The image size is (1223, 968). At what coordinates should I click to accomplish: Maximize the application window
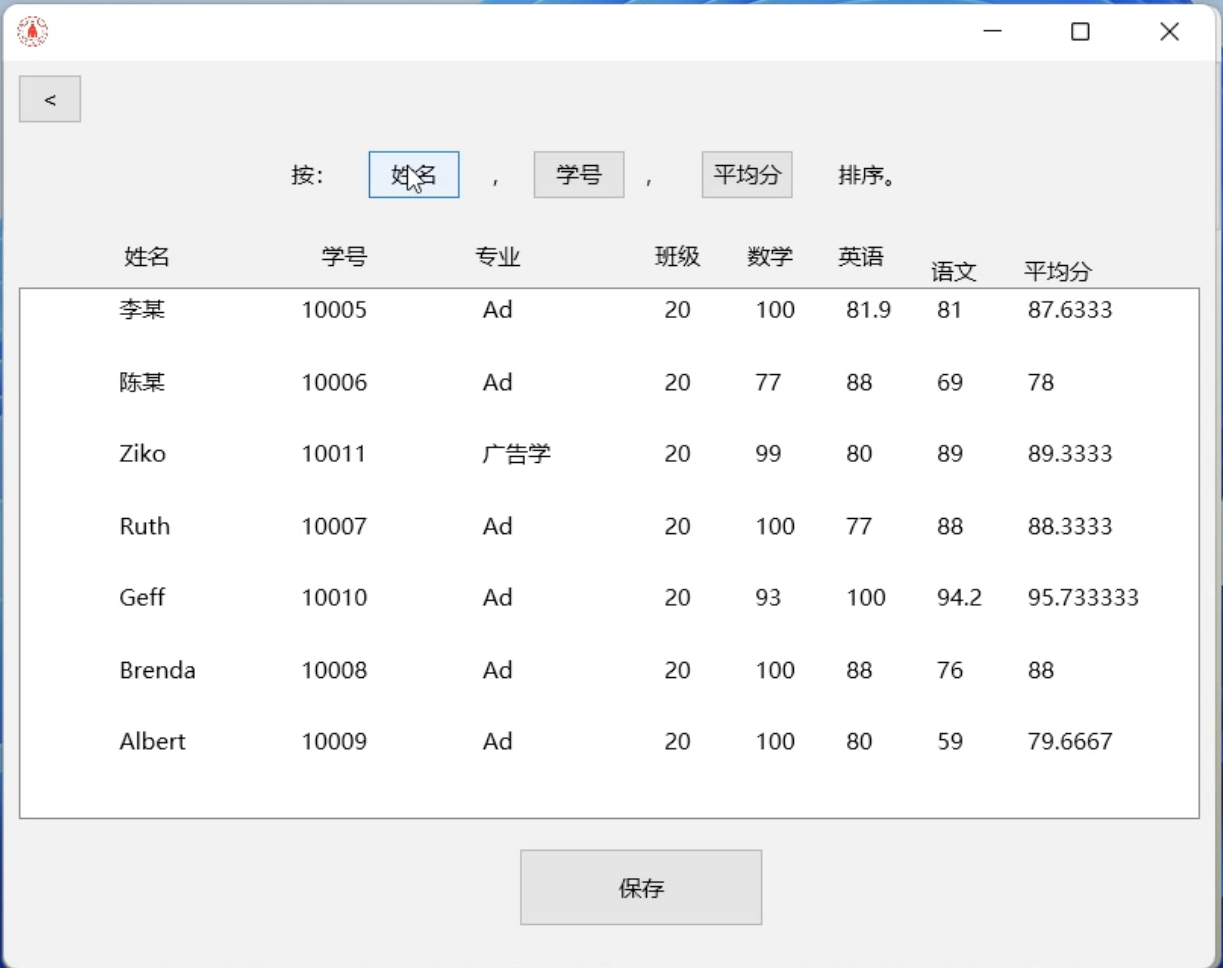click(x=1080, y=32)
